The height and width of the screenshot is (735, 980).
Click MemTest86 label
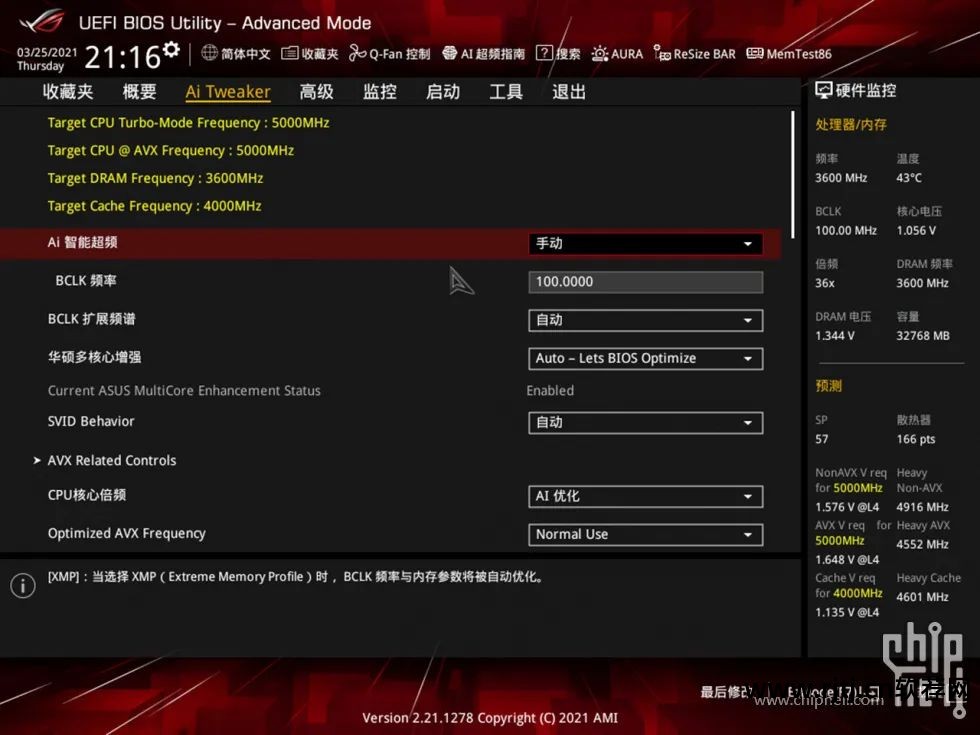(x=799, y=54)
